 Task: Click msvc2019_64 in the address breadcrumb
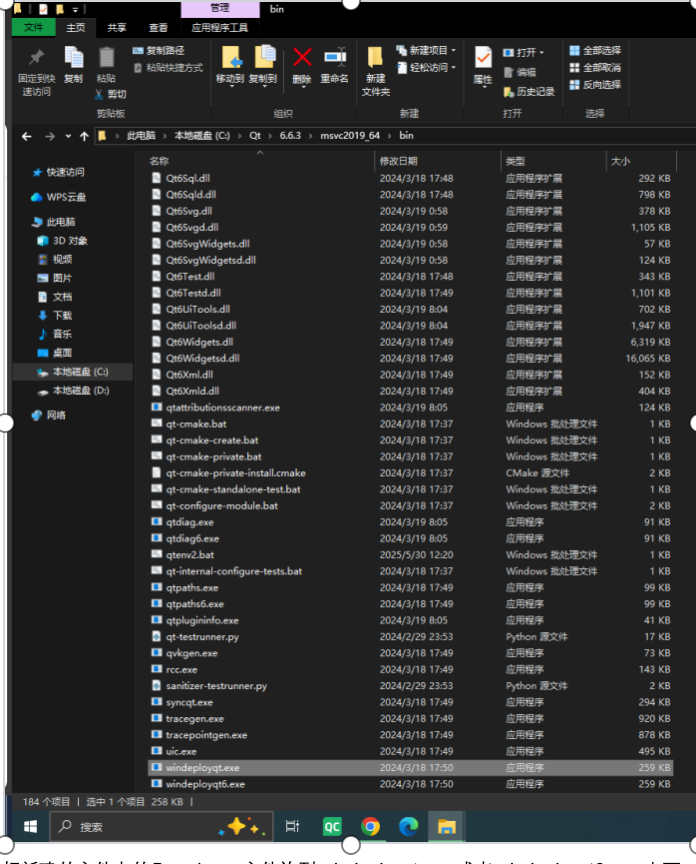coord(350,136)
